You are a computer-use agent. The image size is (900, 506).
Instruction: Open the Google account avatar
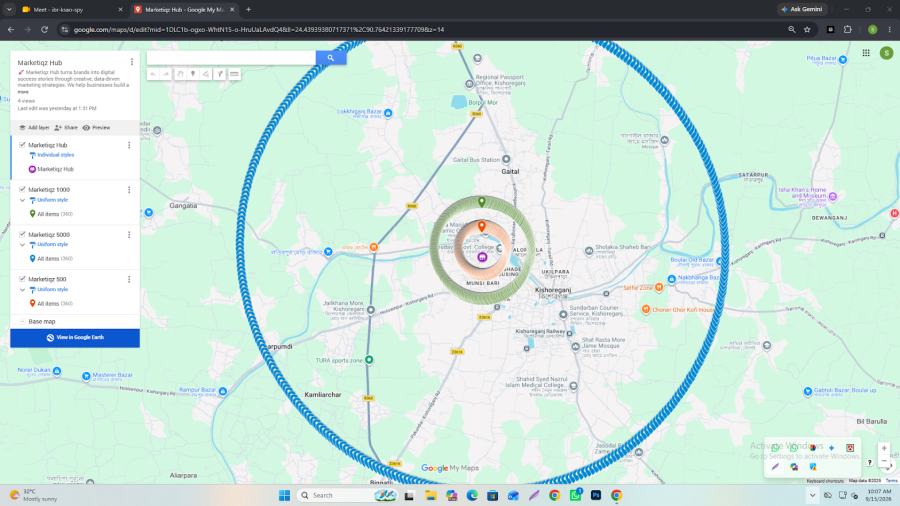point(886,53)
